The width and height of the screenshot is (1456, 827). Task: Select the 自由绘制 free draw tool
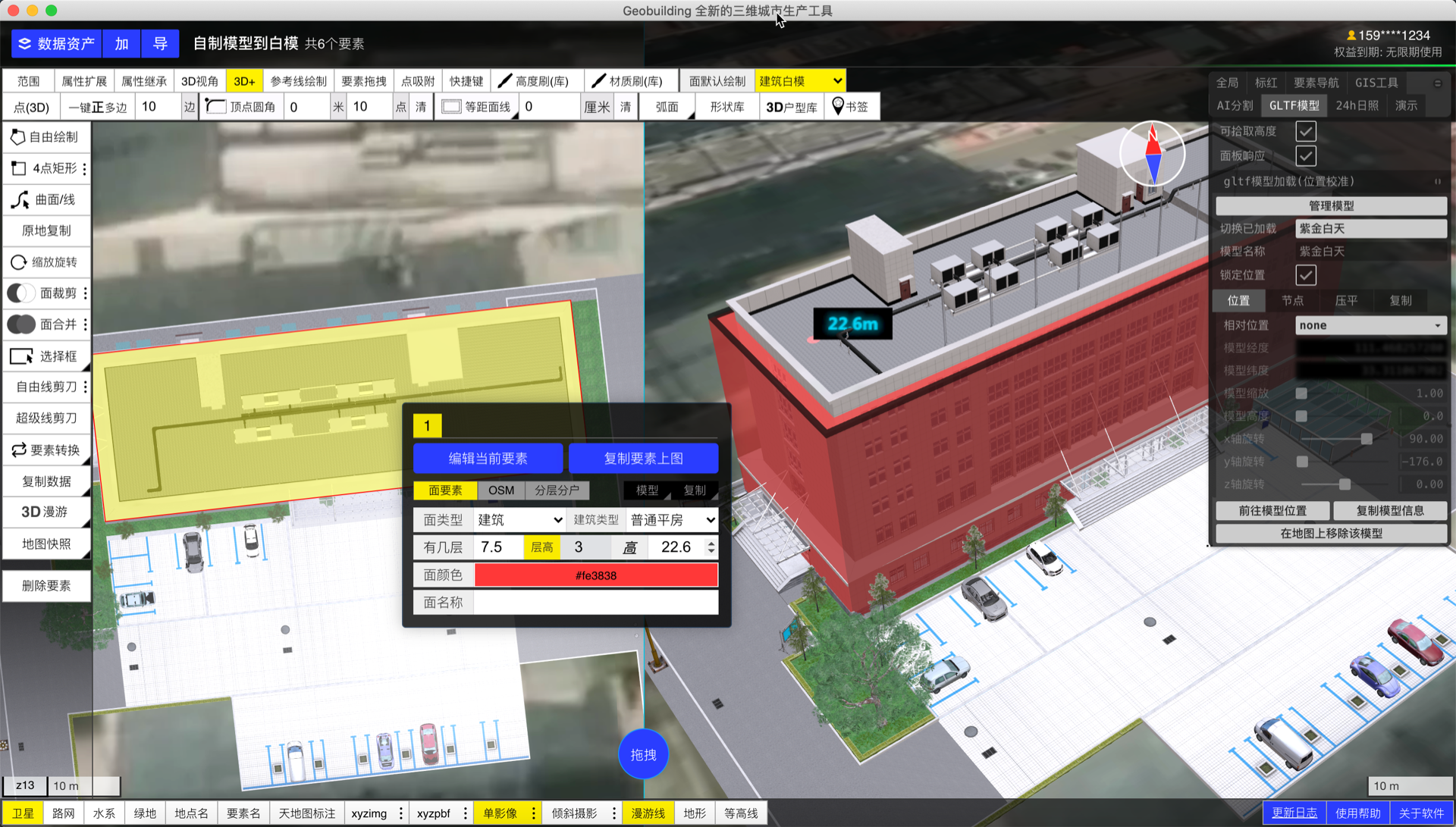coord(45,137)
